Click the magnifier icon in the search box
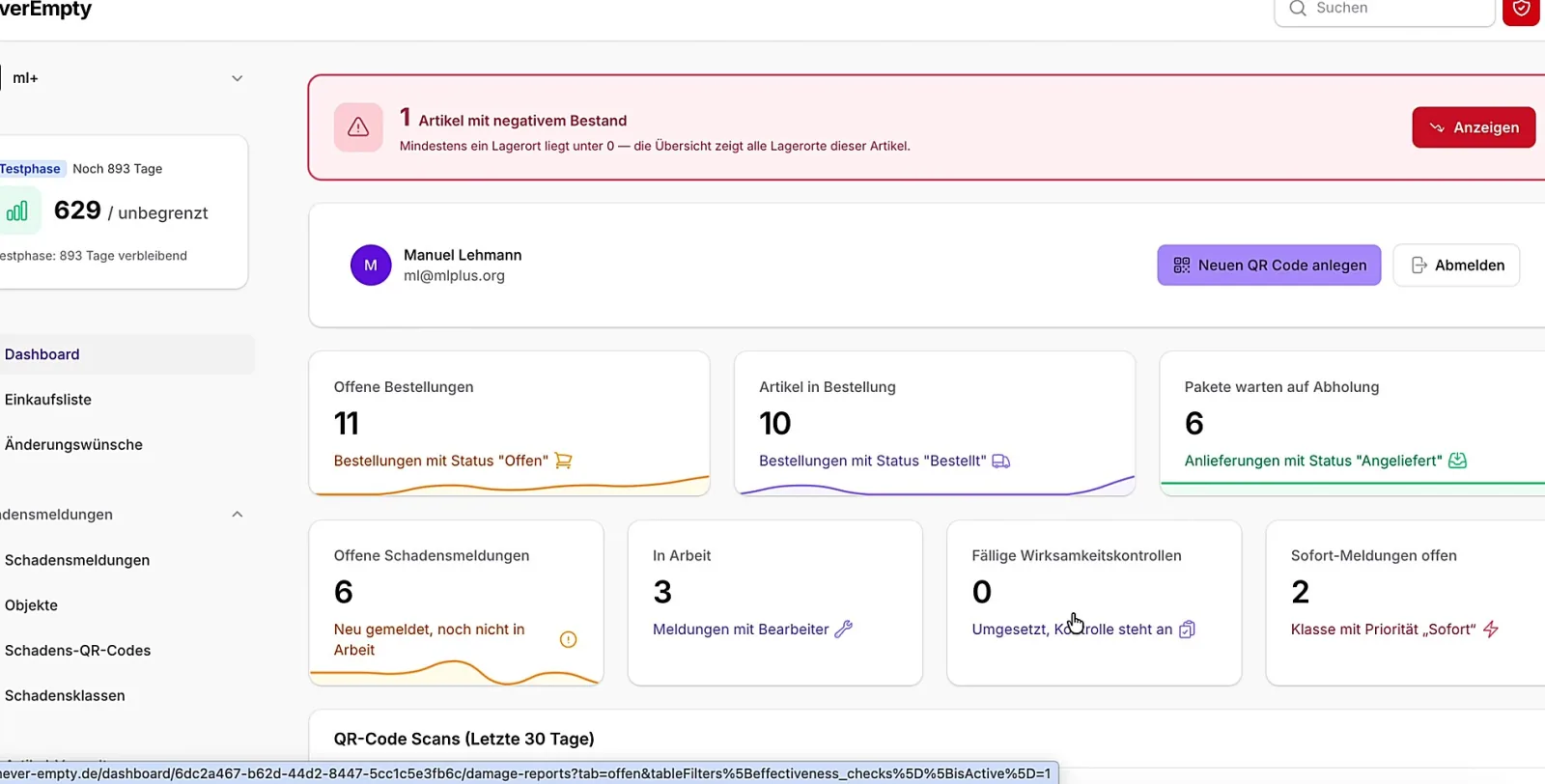The width and height of the screenshot is (1545, 784). coord(1298,9)
